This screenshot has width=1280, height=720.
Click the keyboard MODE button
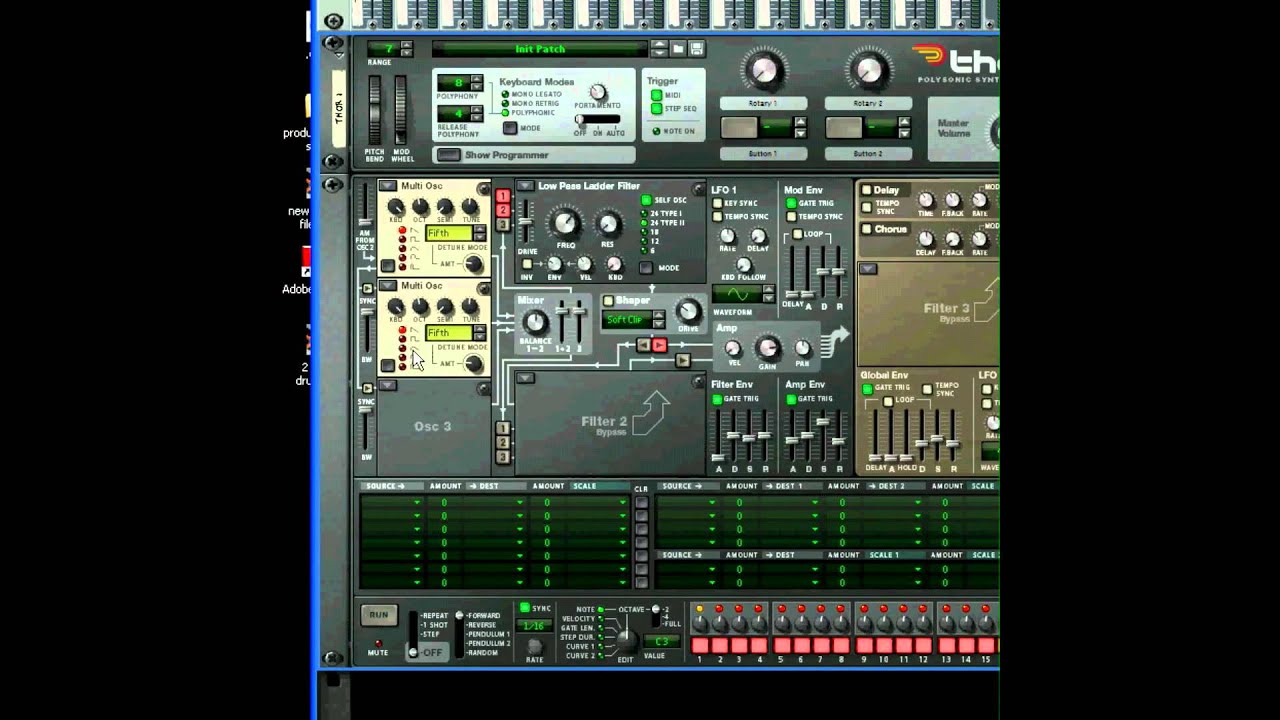[x=510, y=128]
